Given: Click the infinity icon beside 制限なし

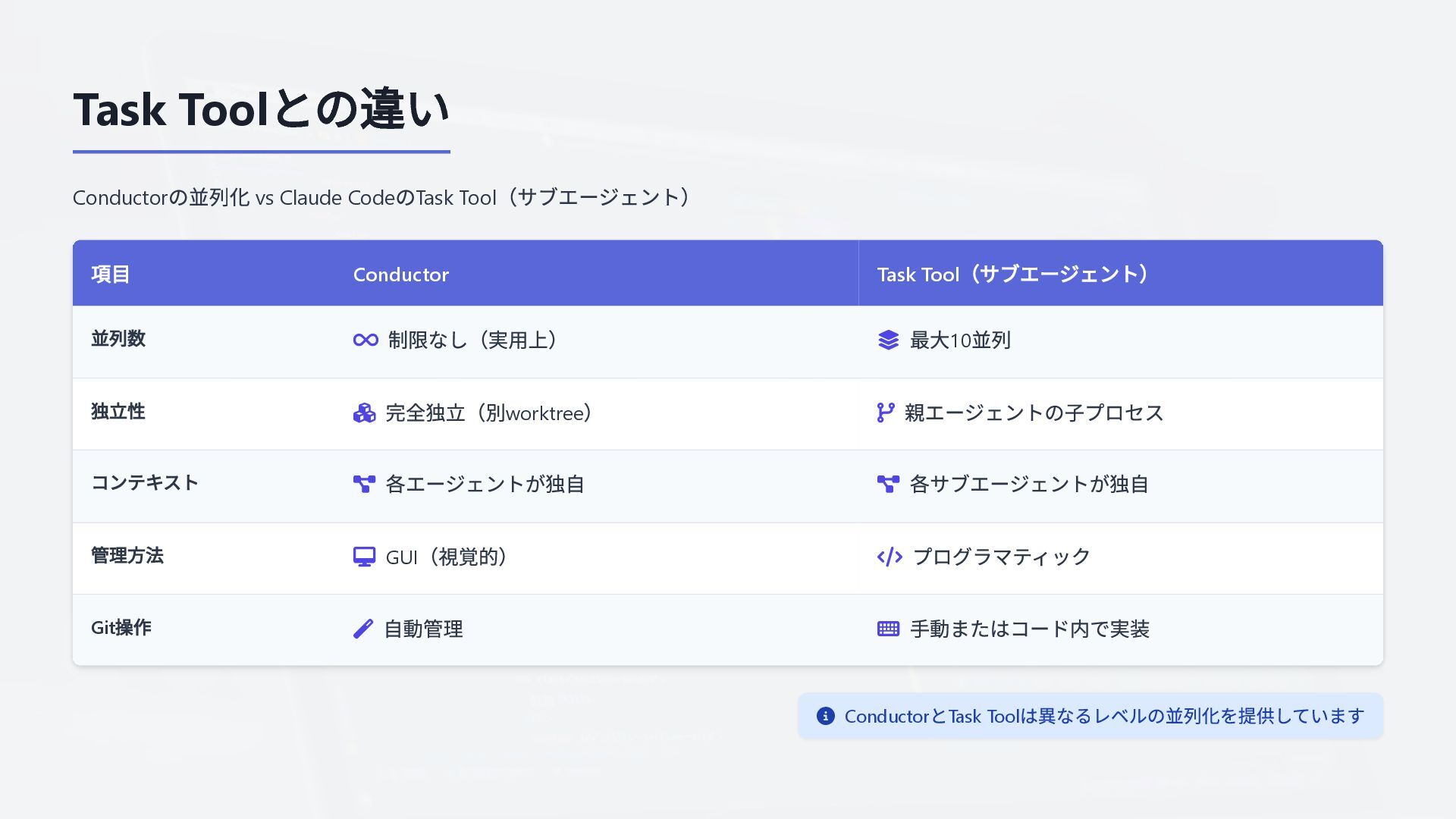Looking at the screenshot, I should click(x=366, y=340).
